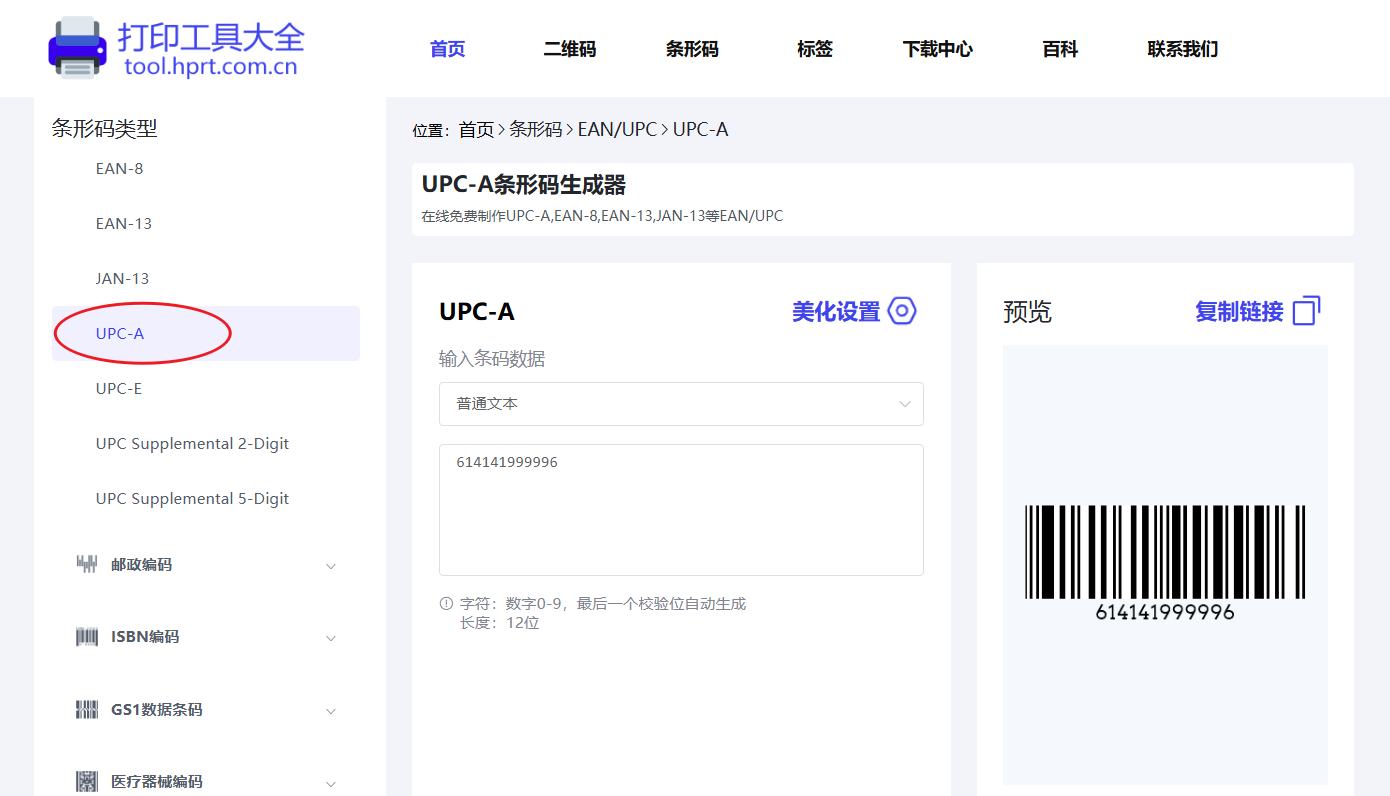Click the 条形码类型 sidebar heading
This screenshot has height=796, width=1390.
104,128
